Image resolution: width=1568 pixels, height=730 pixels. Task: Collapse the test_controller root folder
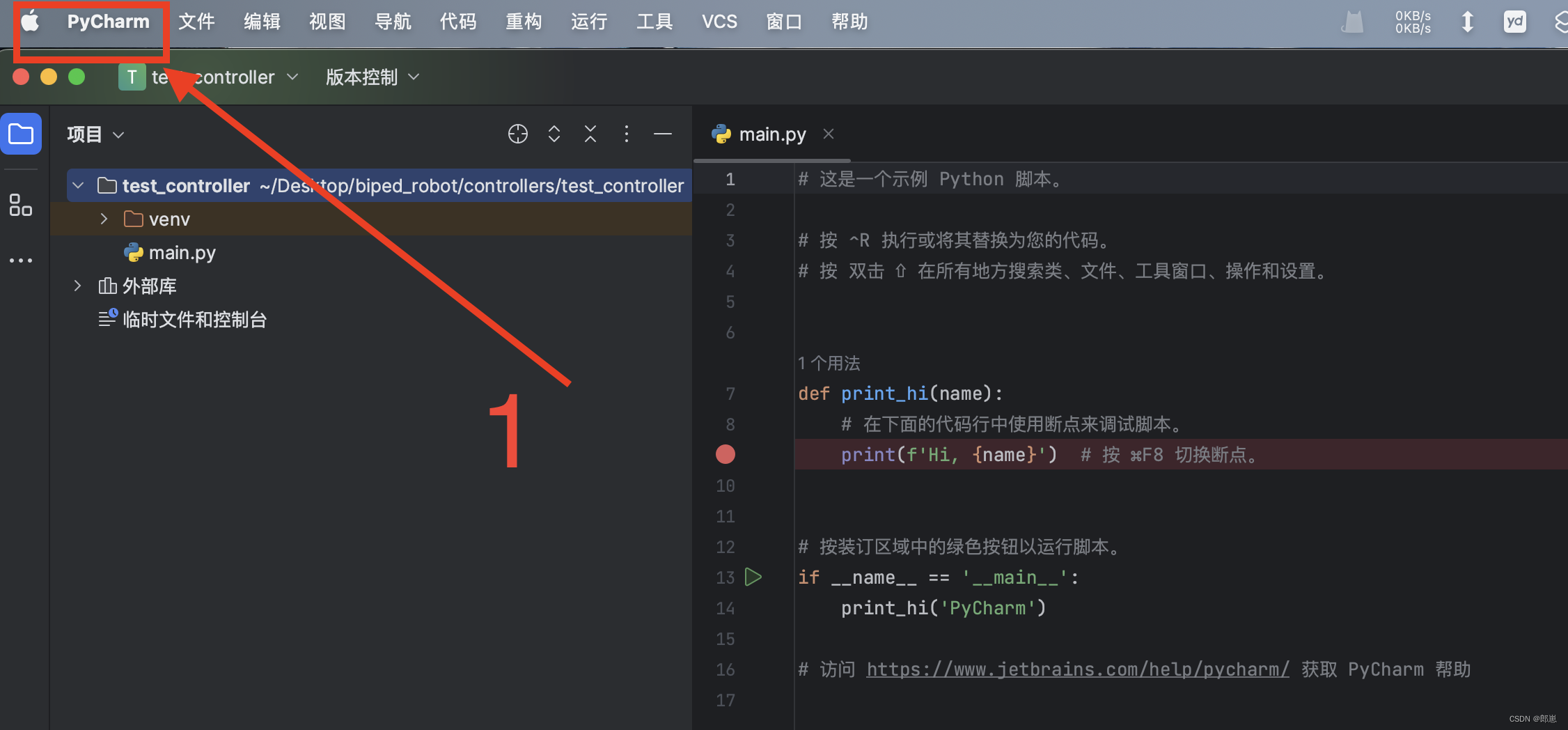point(78,185)
